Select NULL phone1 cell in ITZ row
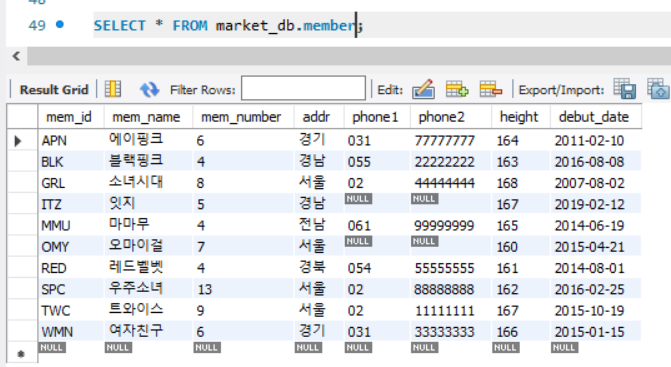 (x=377, y=204)
